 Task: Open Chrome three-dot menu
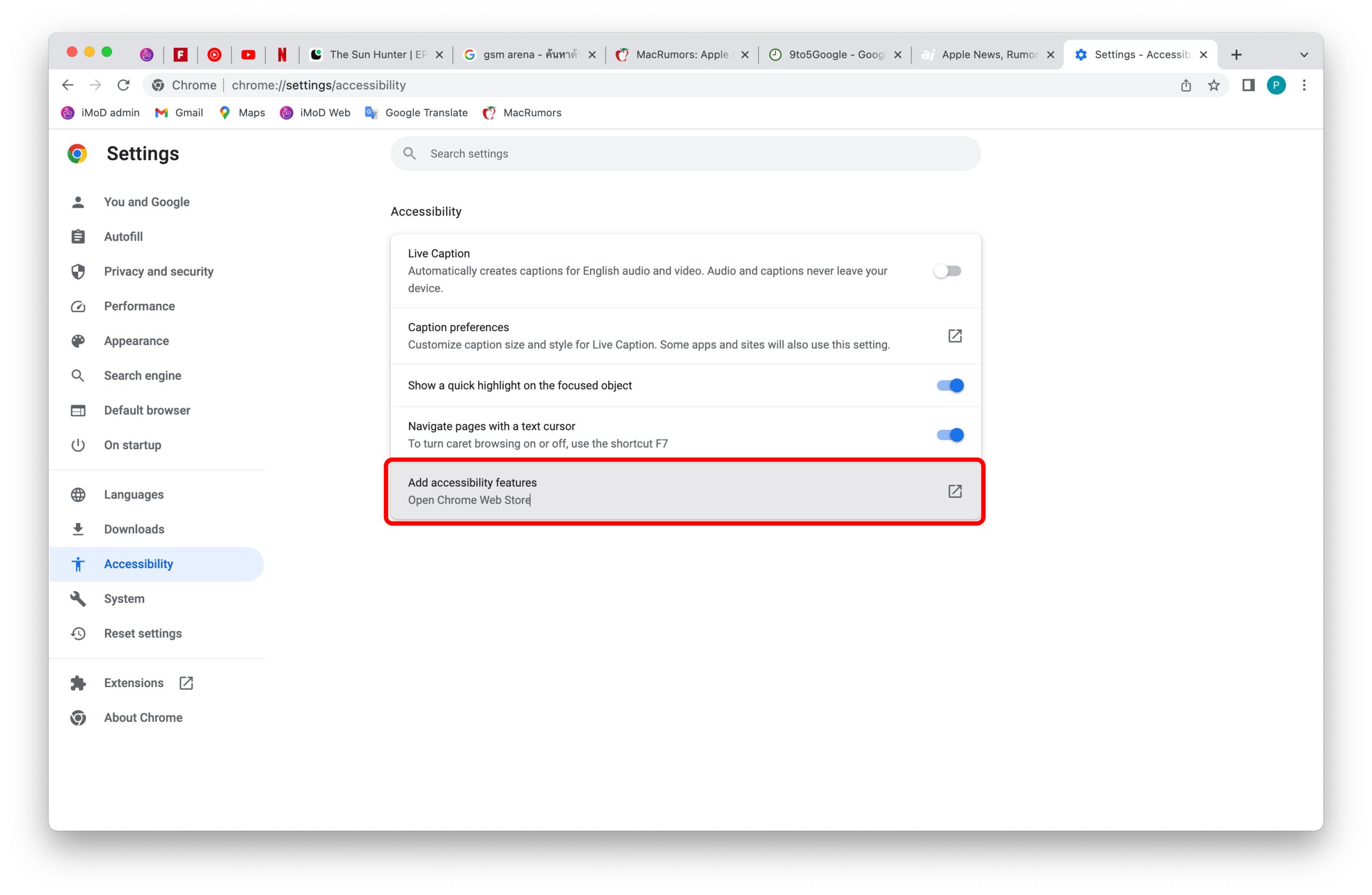tap(1304, 85)
